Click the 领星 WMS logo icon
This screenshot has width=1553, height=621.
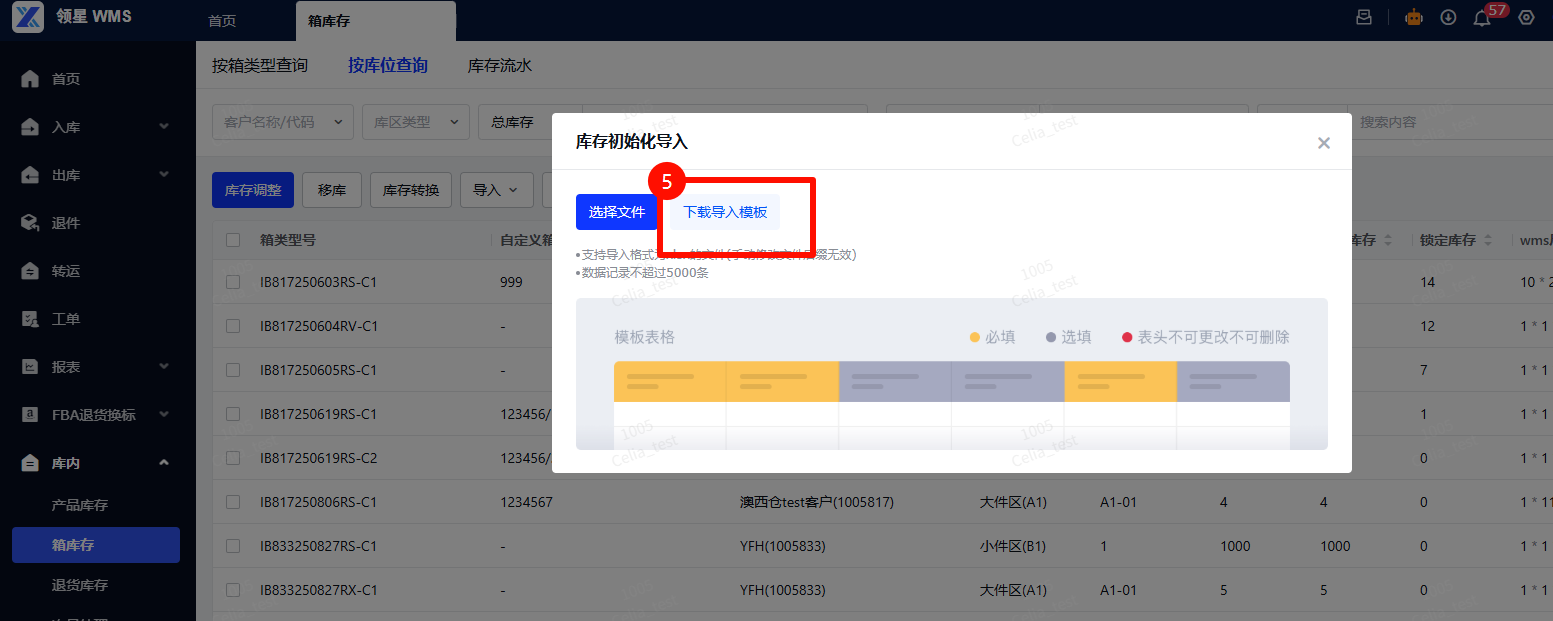[27, 17]
